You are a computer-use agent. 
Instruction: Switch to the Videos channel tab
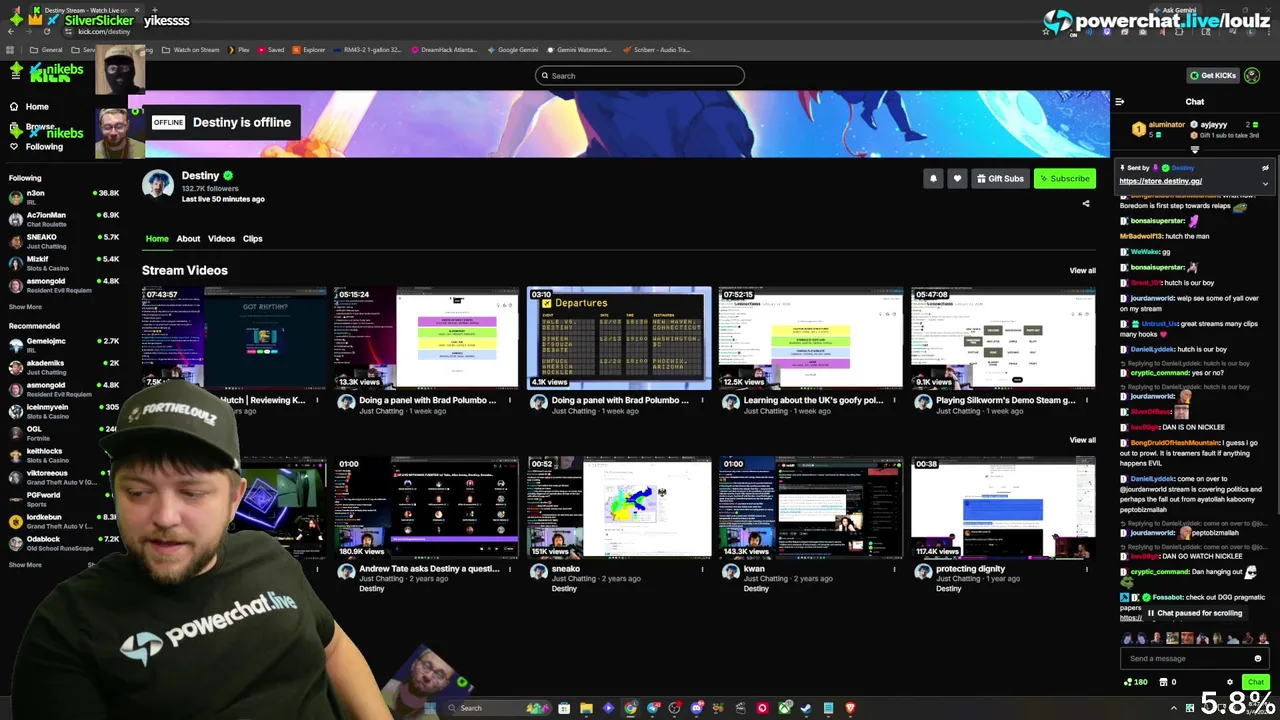(221, 239)
